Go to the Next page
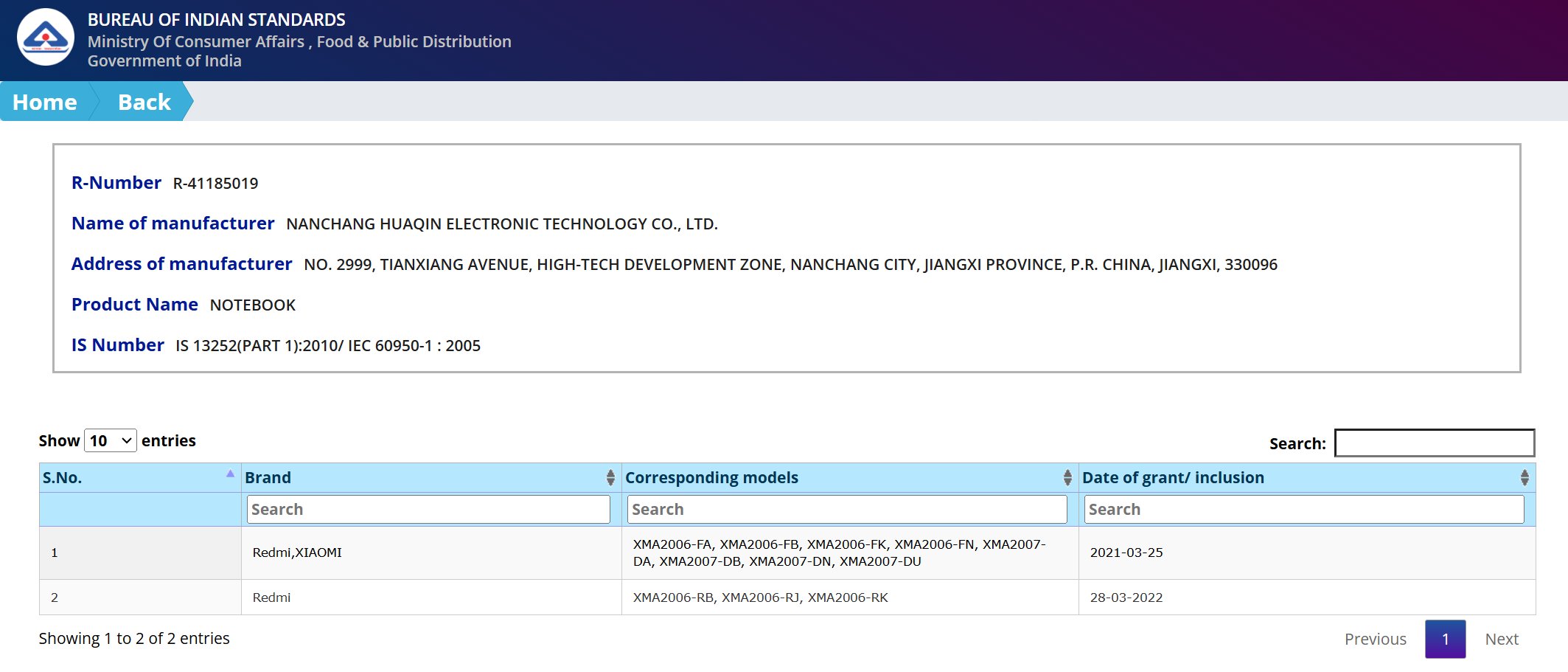Image resolution: width=1568 pixels, height=672 pixels. 1501,639
